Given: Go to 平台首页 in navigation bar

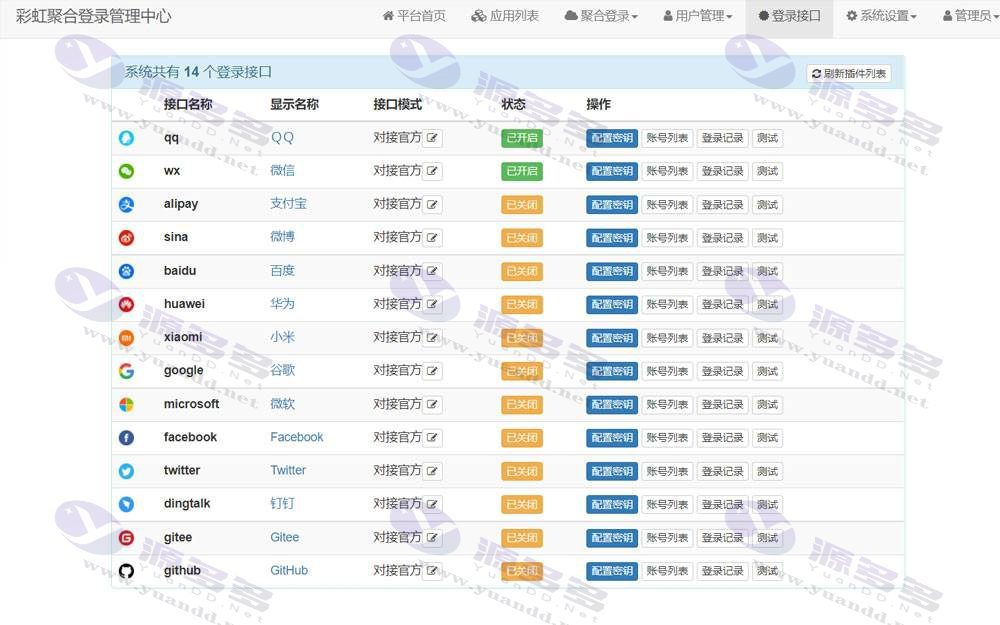Looking at the screenshot, I should click(414, 16).
